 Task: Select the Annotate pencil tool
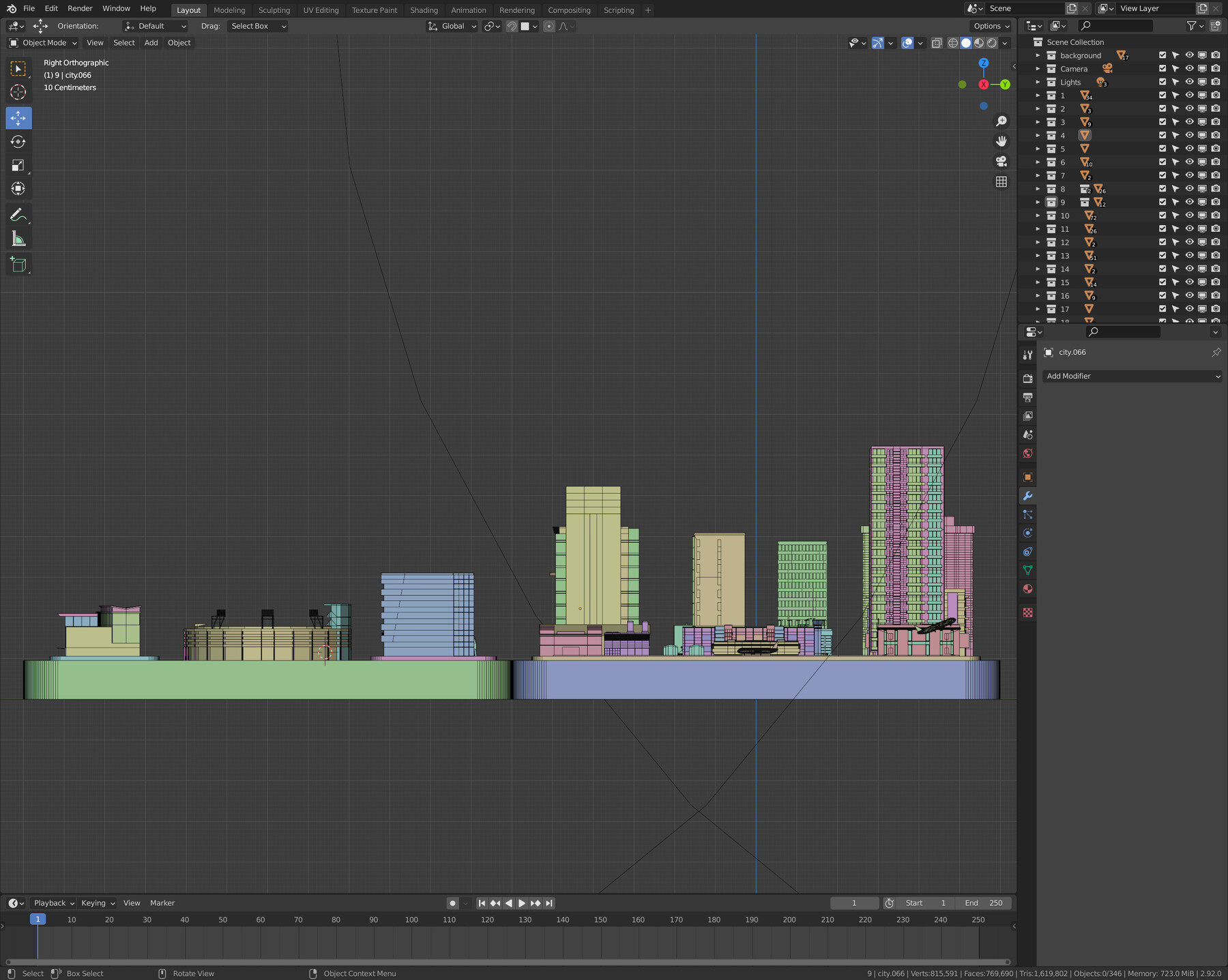pyautogui.click(x=18, y=215)
